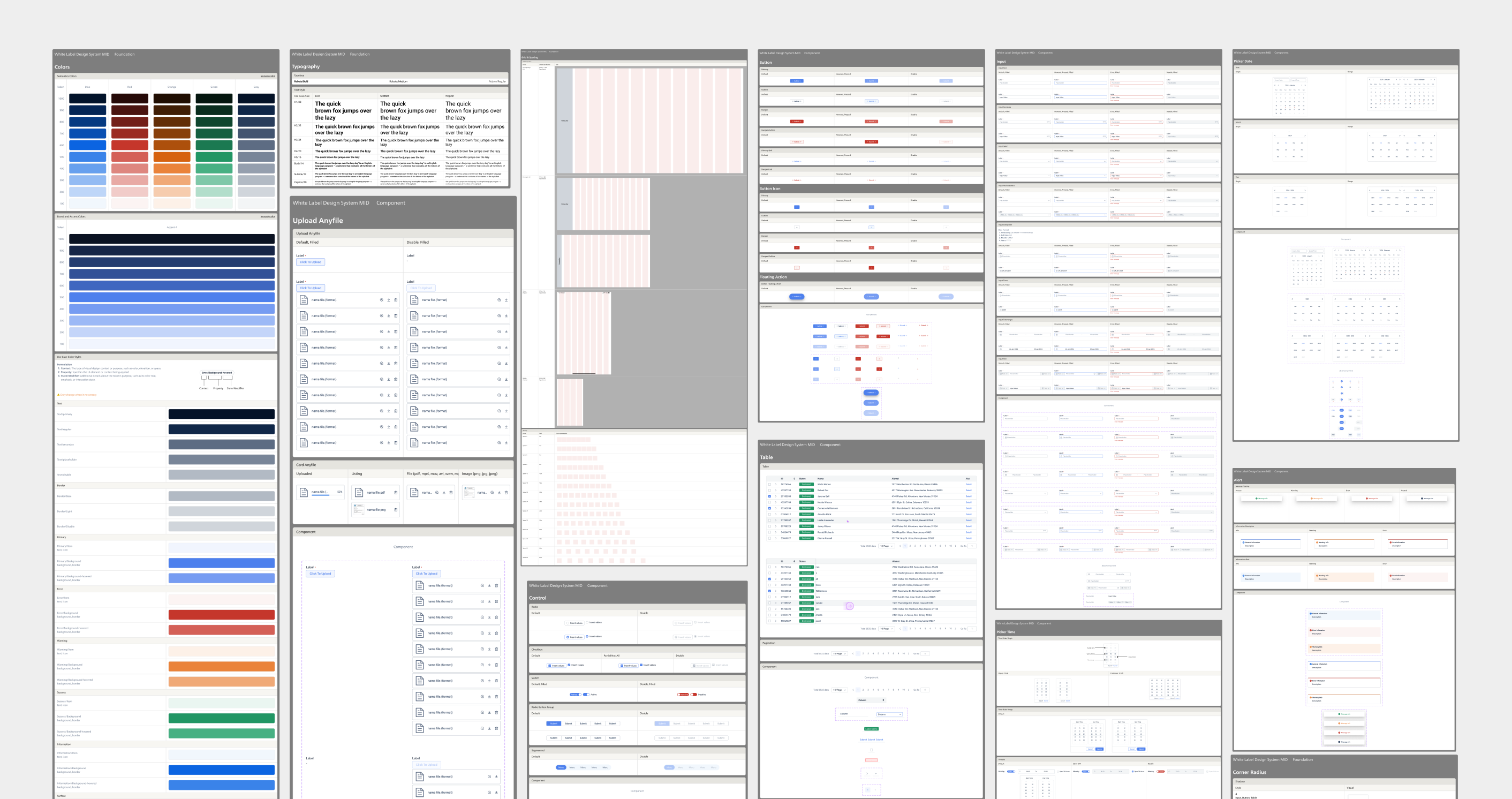Image resolution: width=1512 pixels, height=799 pixels.
Task: Pick the Red 700 color swatch
Action: pos(130,133)
